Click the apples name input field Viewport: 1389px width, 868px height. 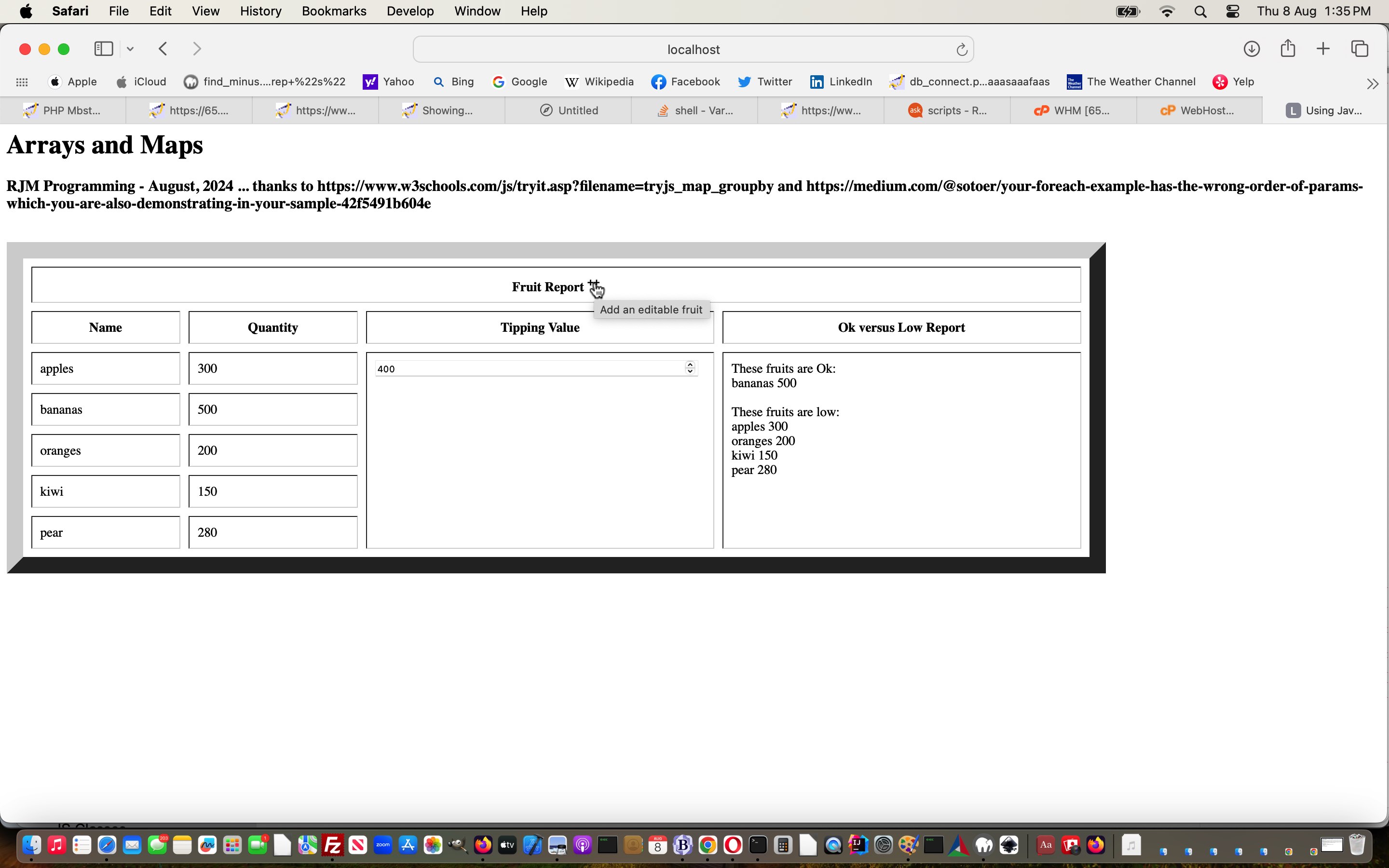point(105,368)
